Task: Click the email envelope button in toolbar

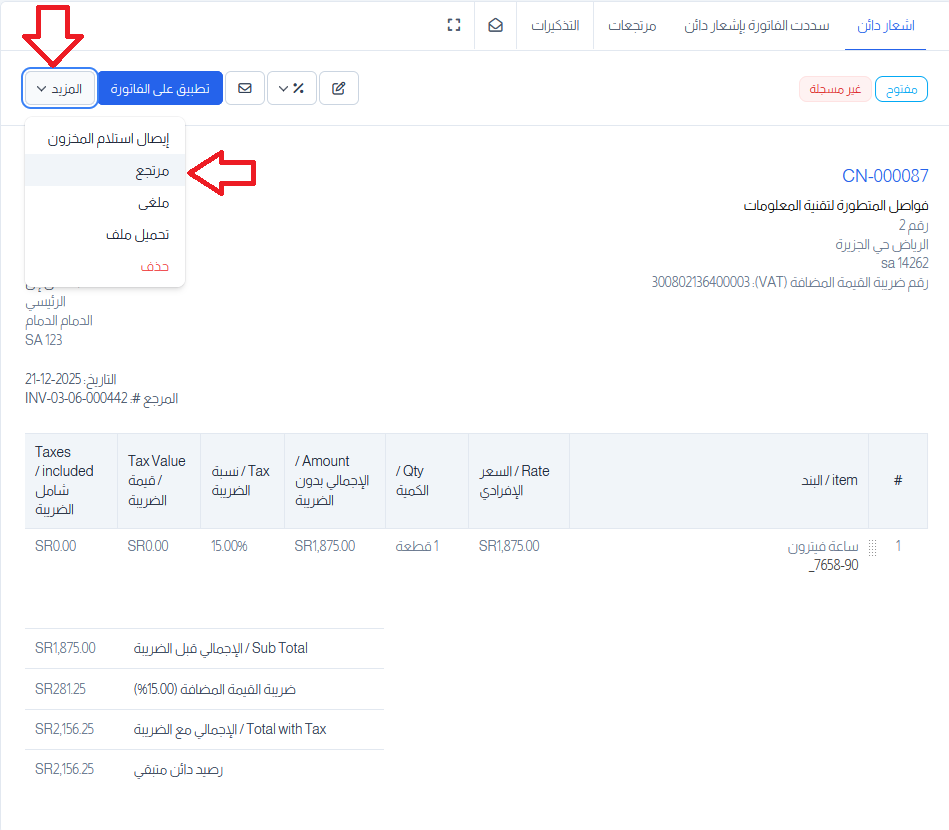Action: 245,88
